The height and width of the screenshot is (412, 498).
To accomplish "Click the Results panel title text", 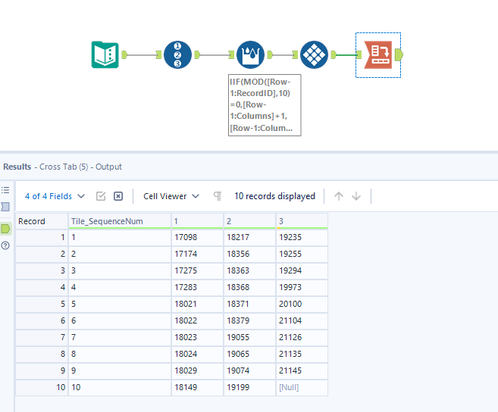I will 62,167.
